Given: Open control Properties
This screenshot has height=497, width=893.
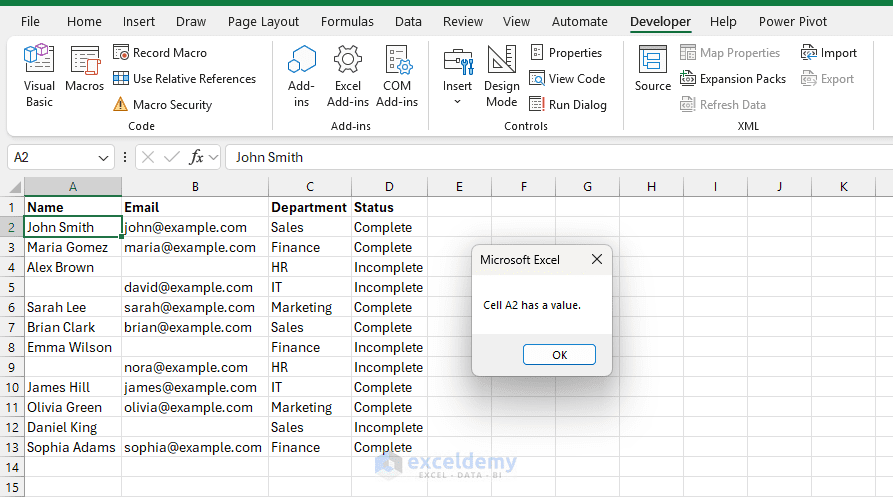Looking at the screenshot, I should (566, 53).
